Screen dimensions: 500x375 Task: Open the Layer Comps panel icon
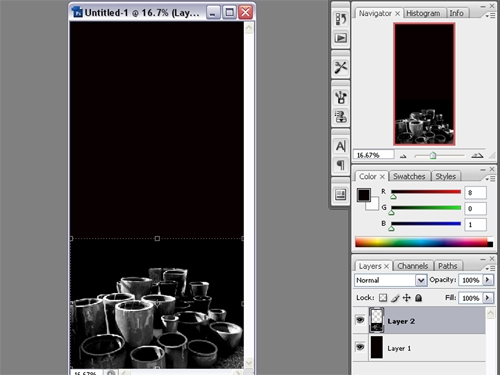click(340, 194)
